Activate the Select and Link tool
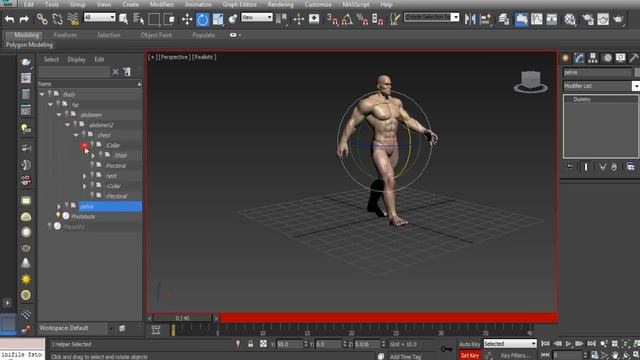This screenshot has width=640, height=360. [x=42, y=19]
